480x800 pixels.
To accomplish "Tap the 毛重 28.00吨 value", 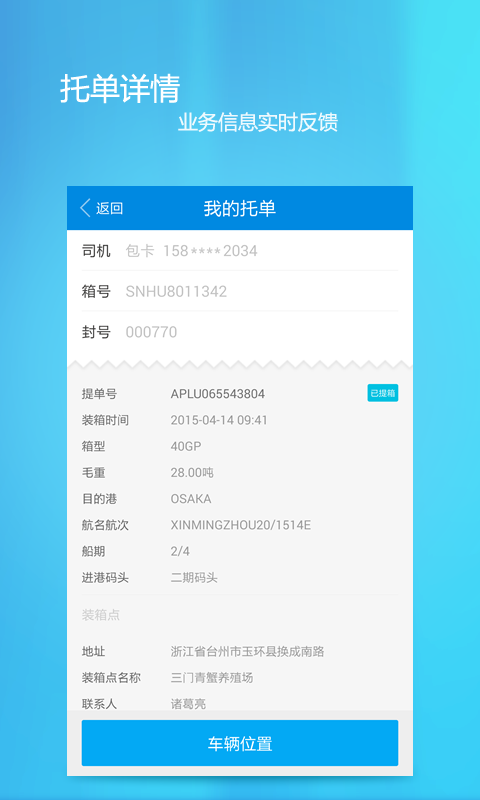I will pos(192,473).
